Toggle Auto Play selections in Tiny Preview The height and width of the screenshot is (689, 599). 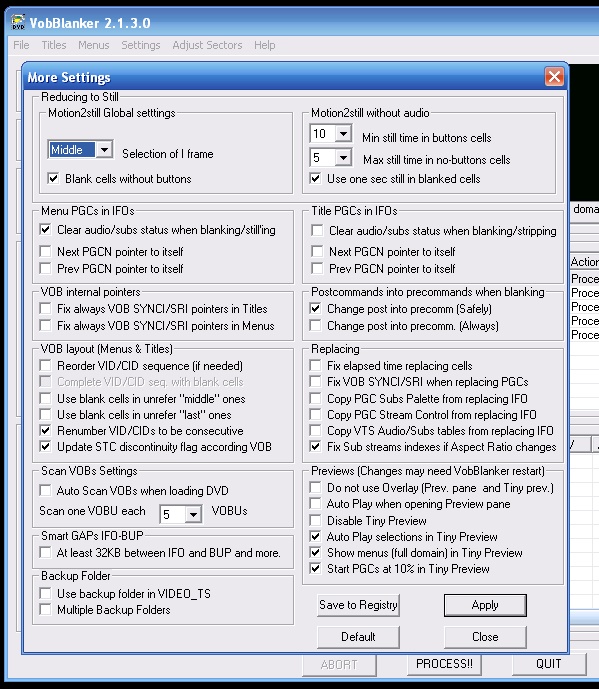coord(315,537)
